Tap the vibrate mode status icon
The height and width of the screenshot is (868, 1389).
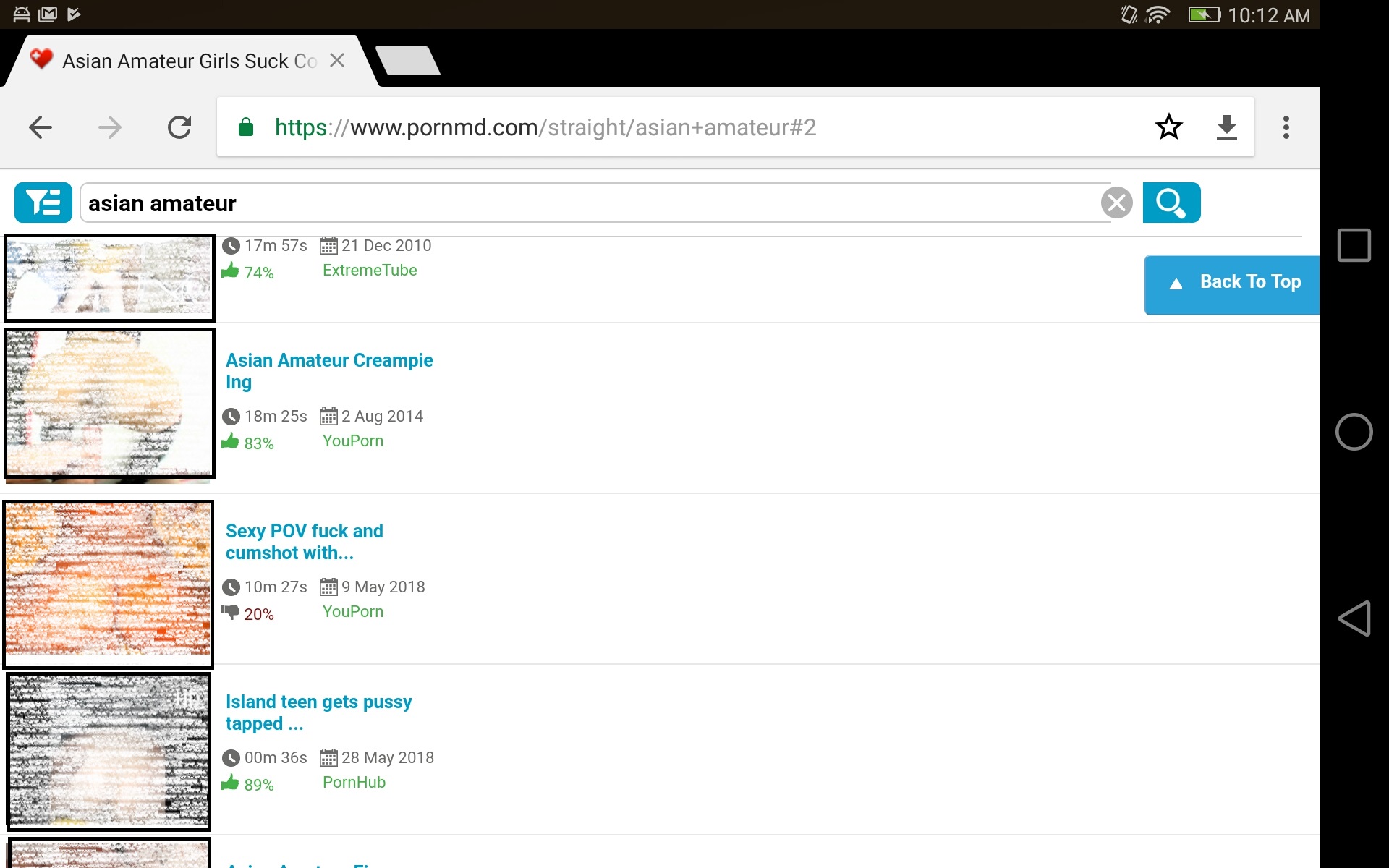click(1129, 14)
